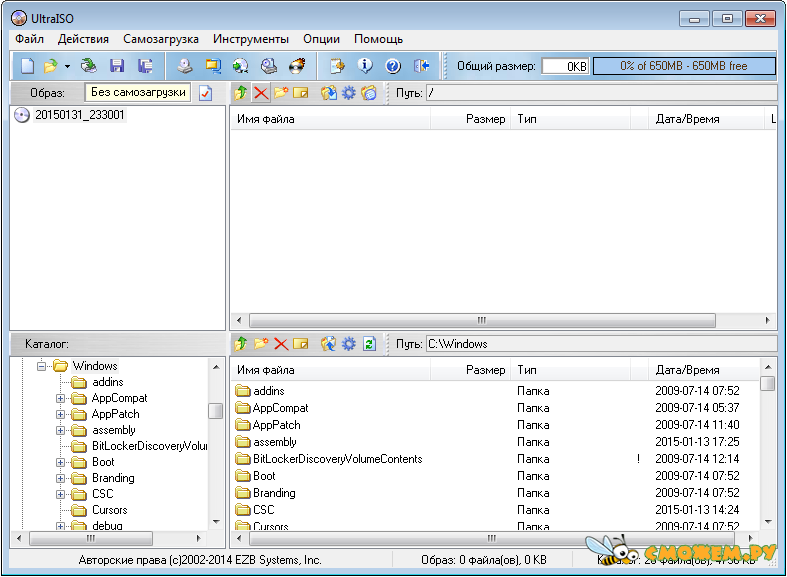Click the Convert image toolbar icon
Screen dimensions: 787x577
pyautogui.click(x=240, y=66)
